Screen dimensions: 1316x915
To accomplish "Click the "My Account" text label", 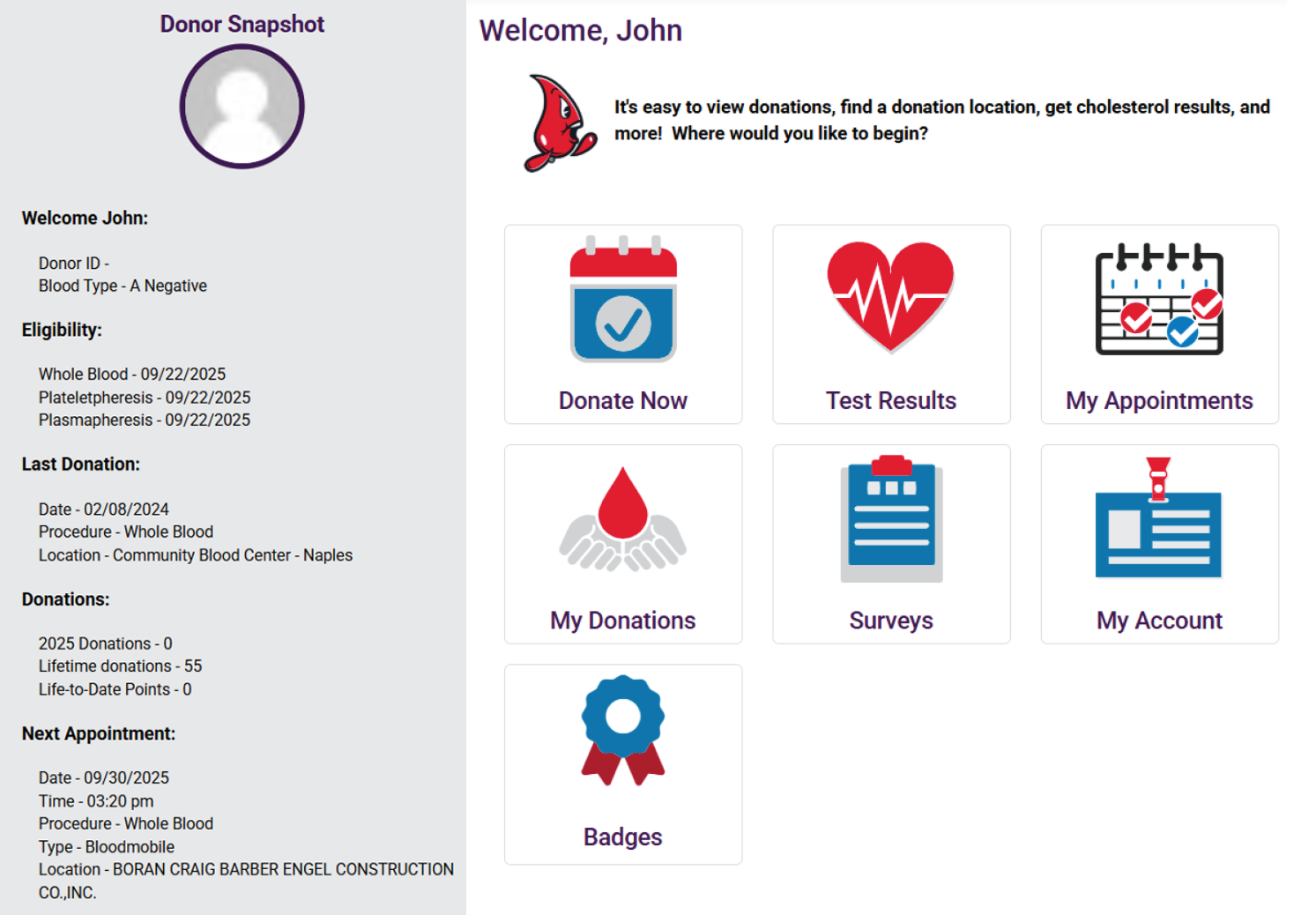I will coord(1158,621).
